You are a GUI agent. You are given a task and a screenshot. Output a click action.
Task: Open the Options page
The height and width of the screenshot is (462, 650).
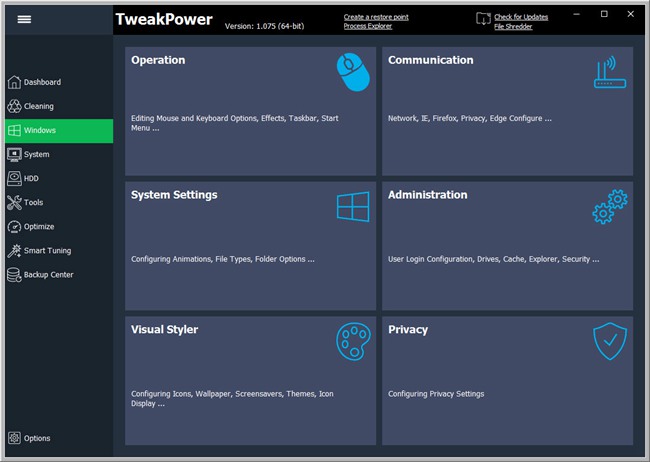click(x=59, y=438)
